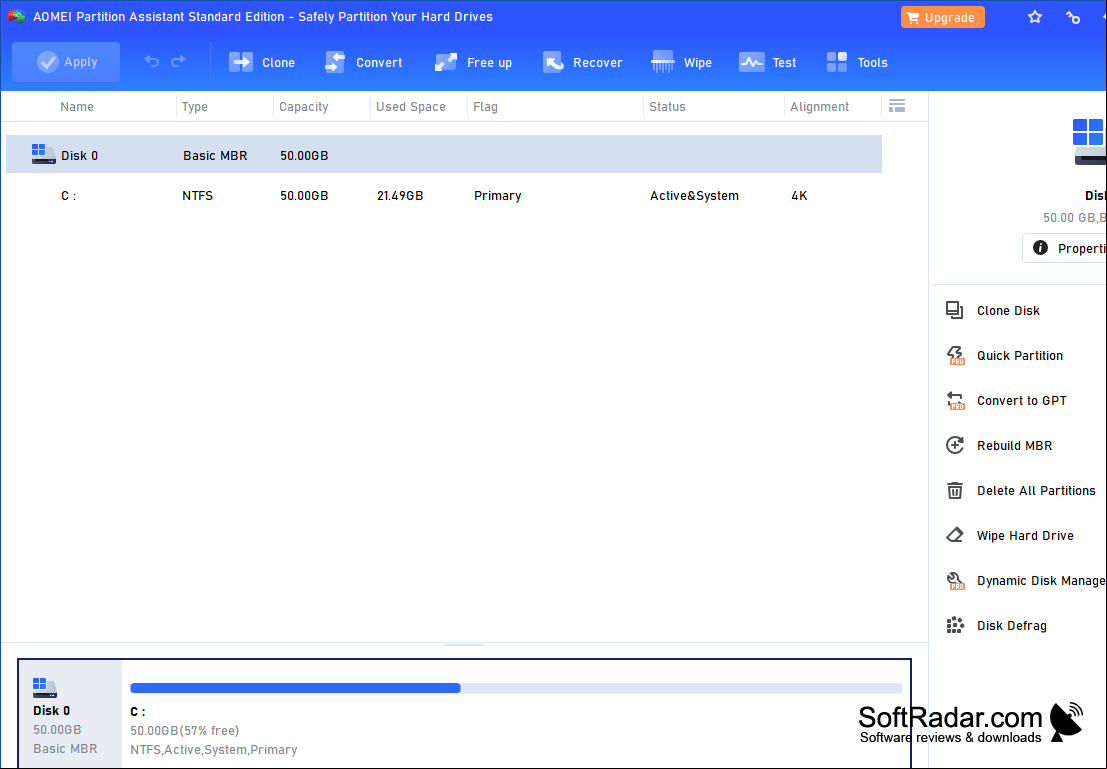Choose Dynamic Disk Manager option
Viewport: 1107px width, 769px height.
pos(1041,580)
